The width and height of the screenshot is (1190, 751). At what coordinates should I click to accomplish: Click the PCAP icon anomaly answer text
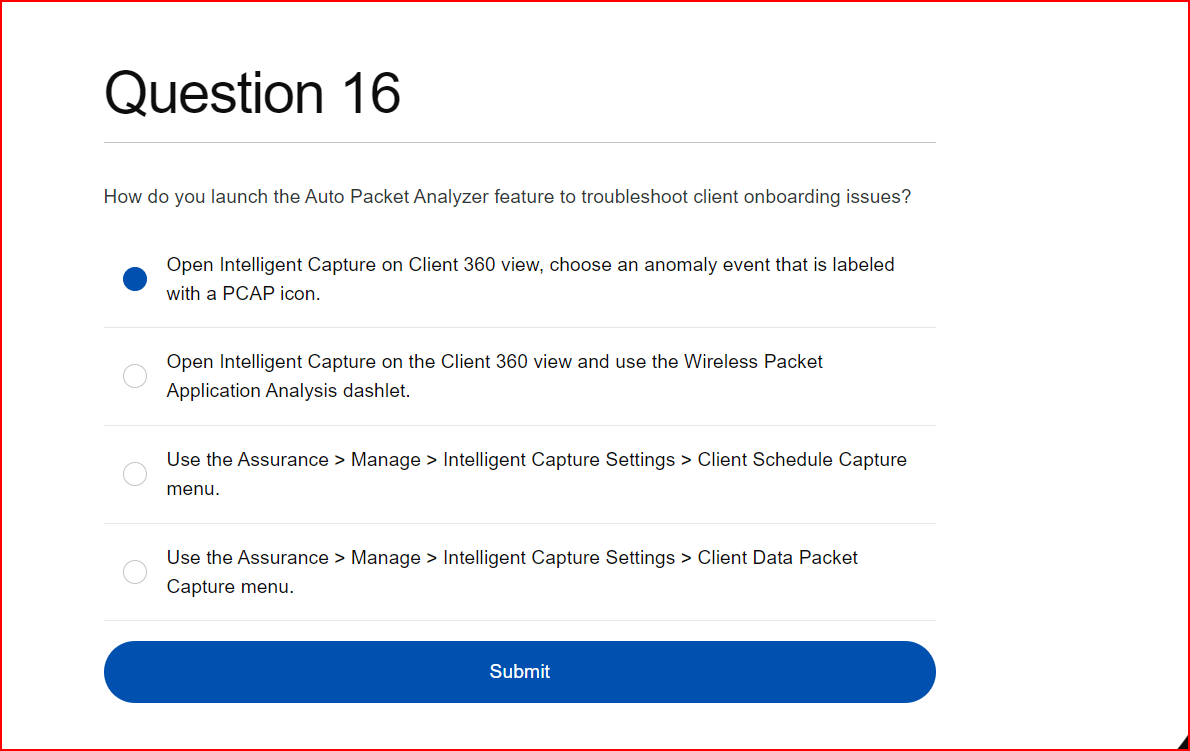529,278
